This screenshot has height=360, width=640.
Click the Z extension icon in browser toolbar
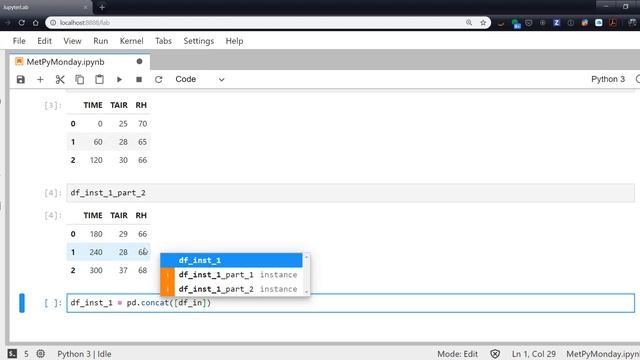click(556, 23)
